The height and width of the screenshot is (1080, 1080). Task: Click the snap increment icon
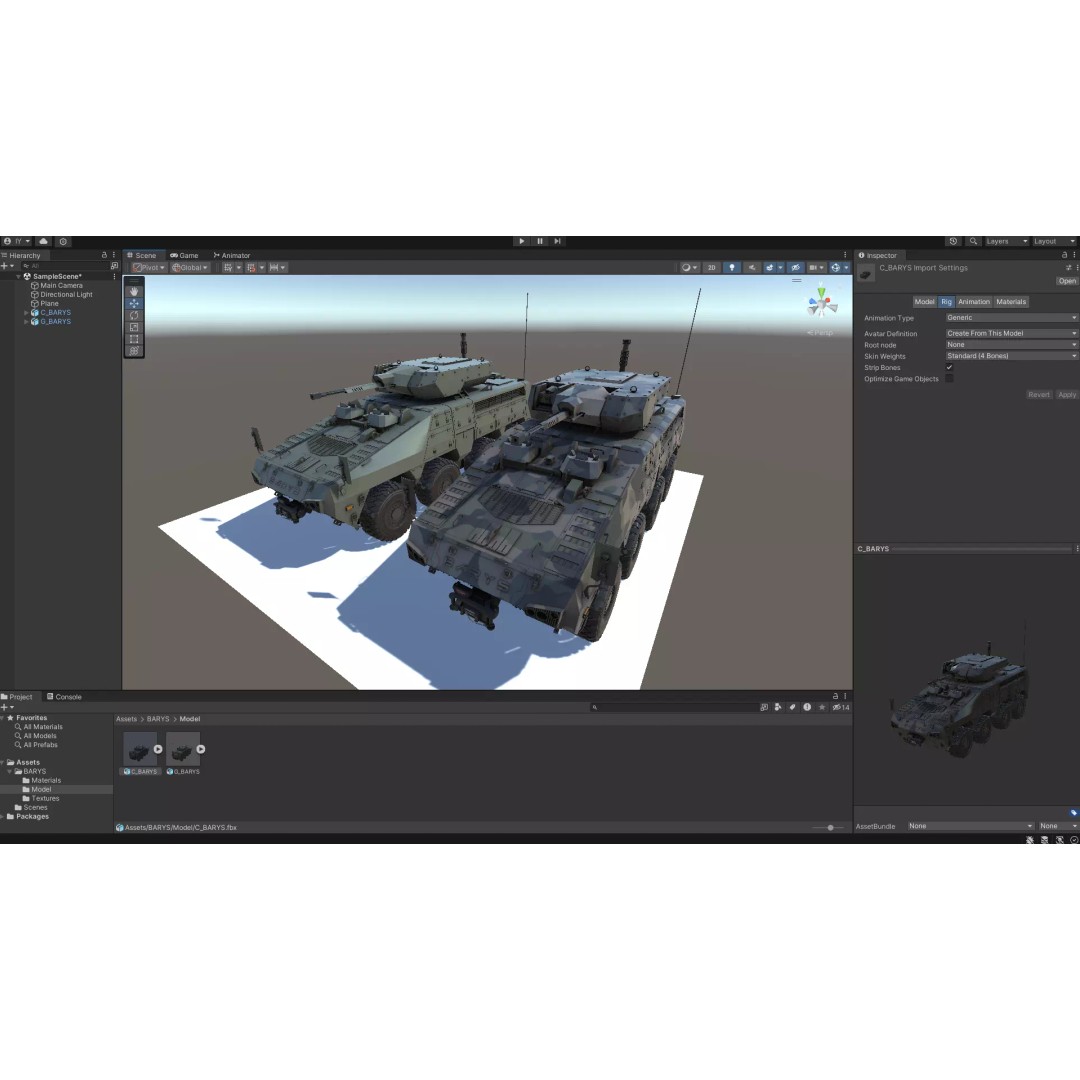274,267
